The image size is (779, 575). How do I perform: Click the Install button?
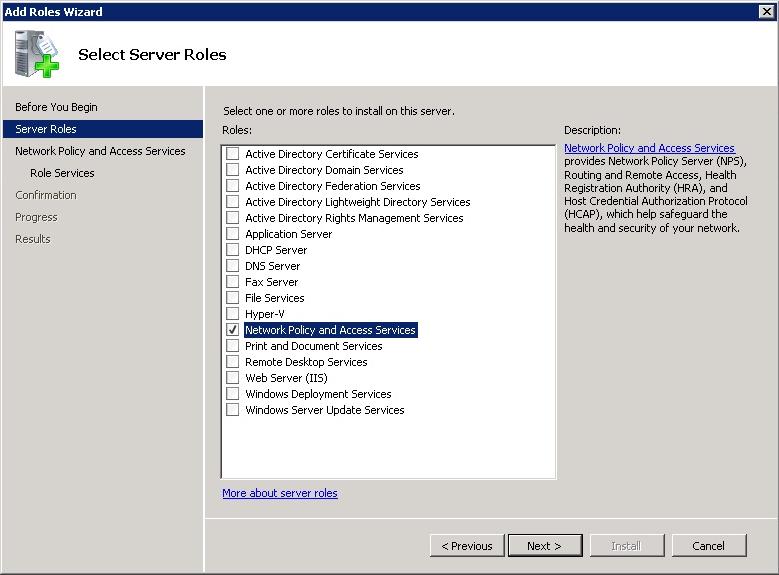coord(626,546)
